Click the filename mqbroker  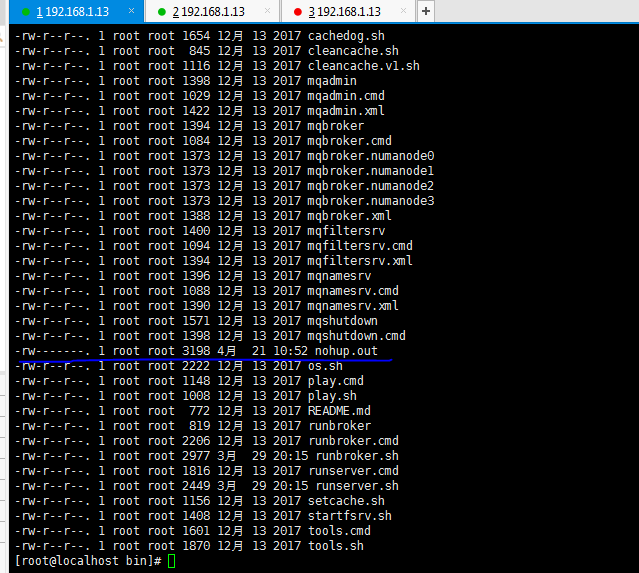point(335,126)
